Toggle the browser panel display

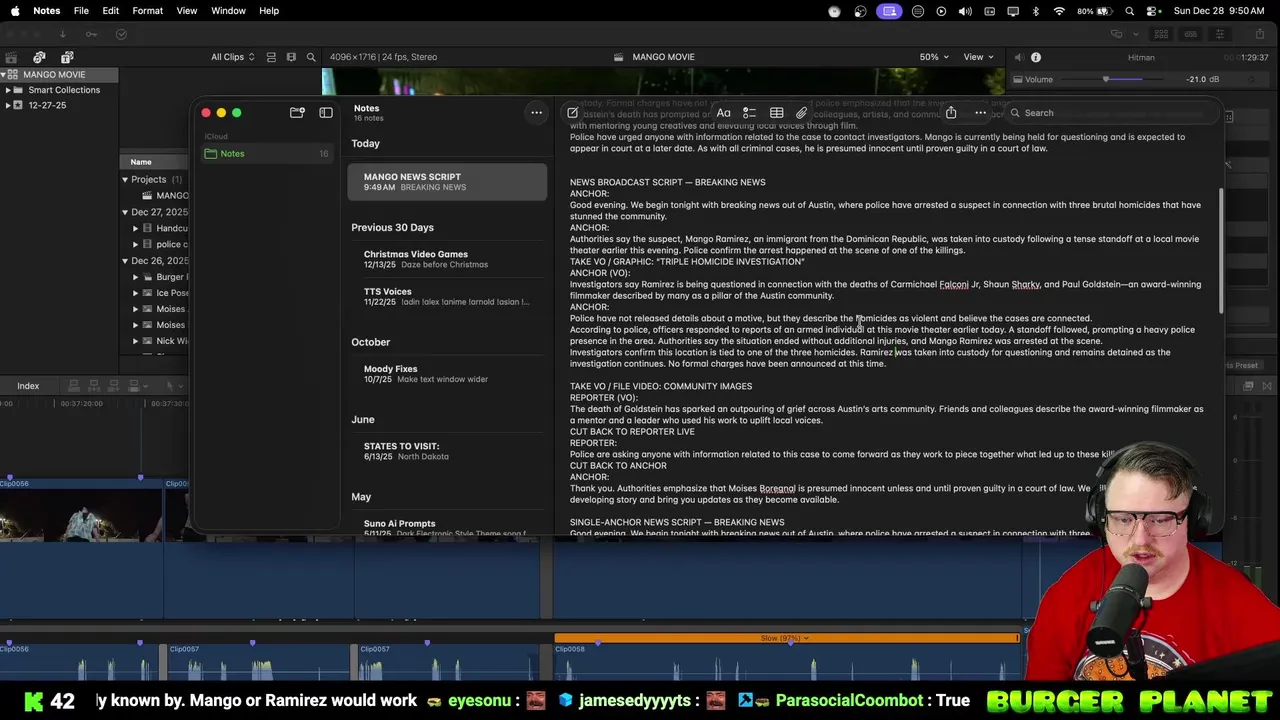pos(1161,34)
